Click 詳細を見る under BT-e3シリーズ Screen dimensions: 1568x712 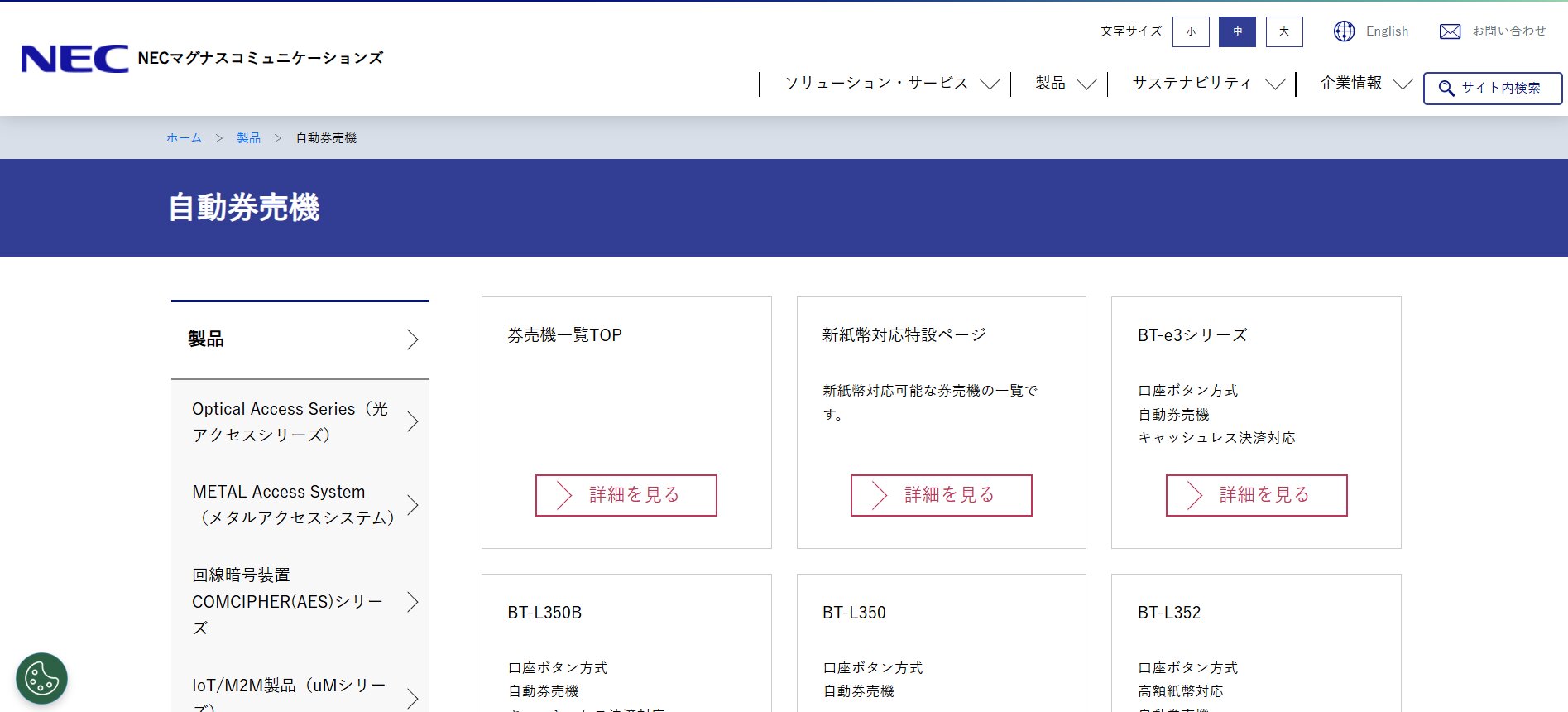click(x=1257, y=495)
